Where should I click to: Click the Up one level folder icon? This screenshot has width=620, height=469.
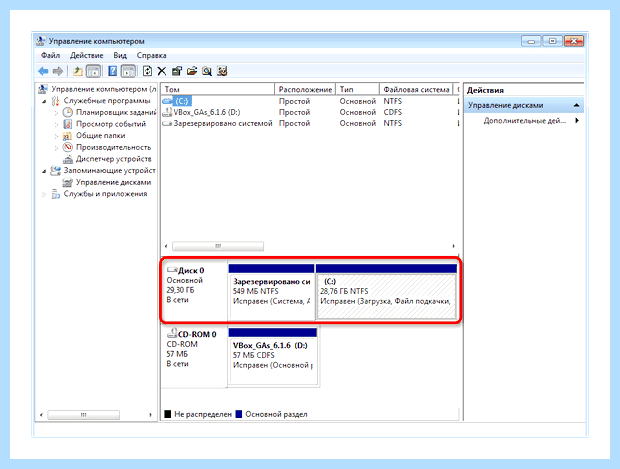[78, 71]
